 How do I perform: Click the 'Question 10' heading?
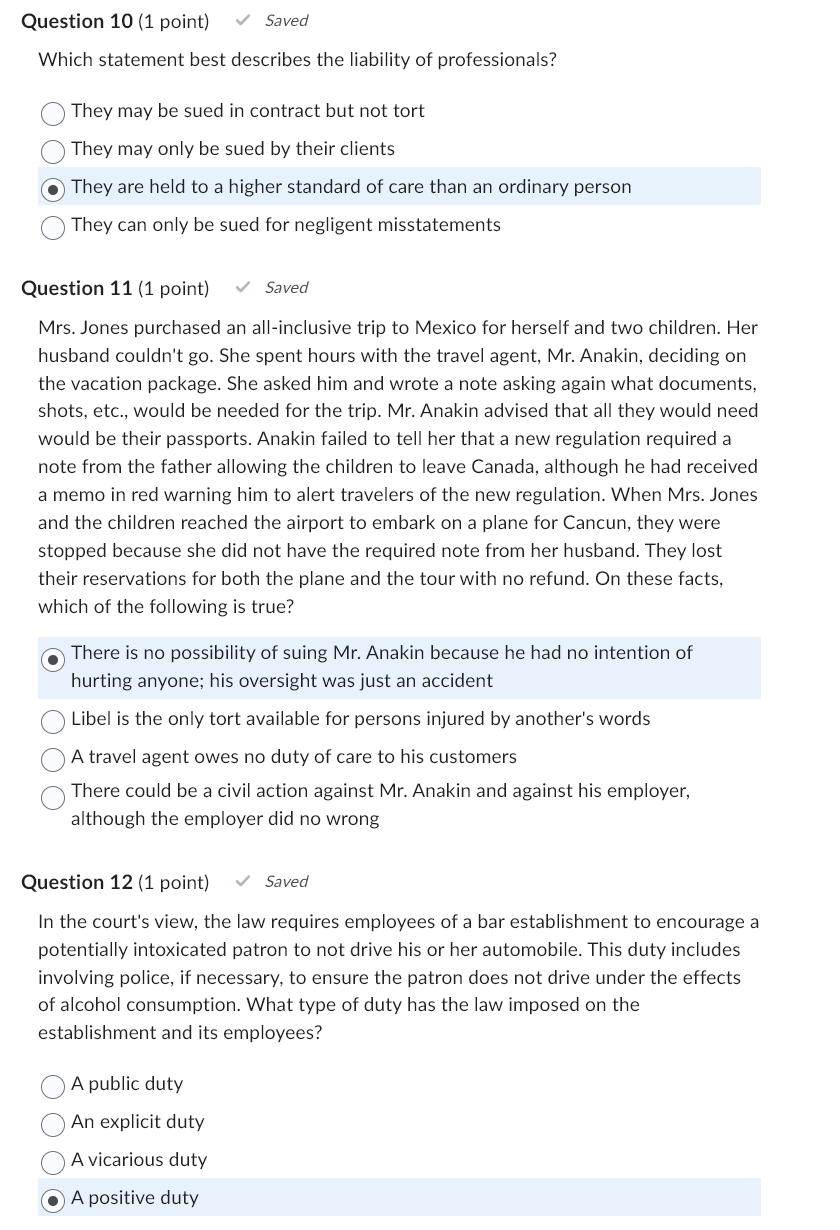tap(75, 20)
